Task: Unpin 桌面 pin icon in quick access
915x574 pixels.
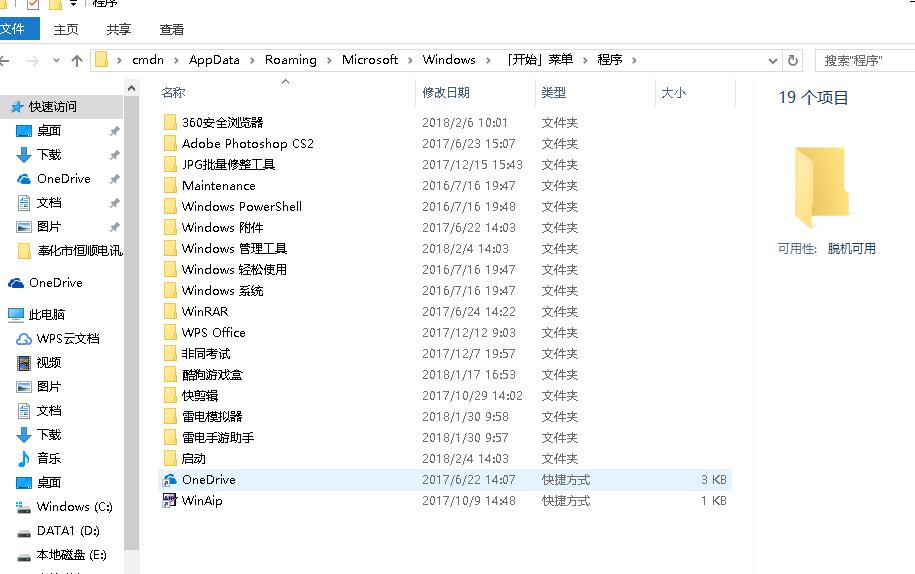Action: (x=114, y=131)
